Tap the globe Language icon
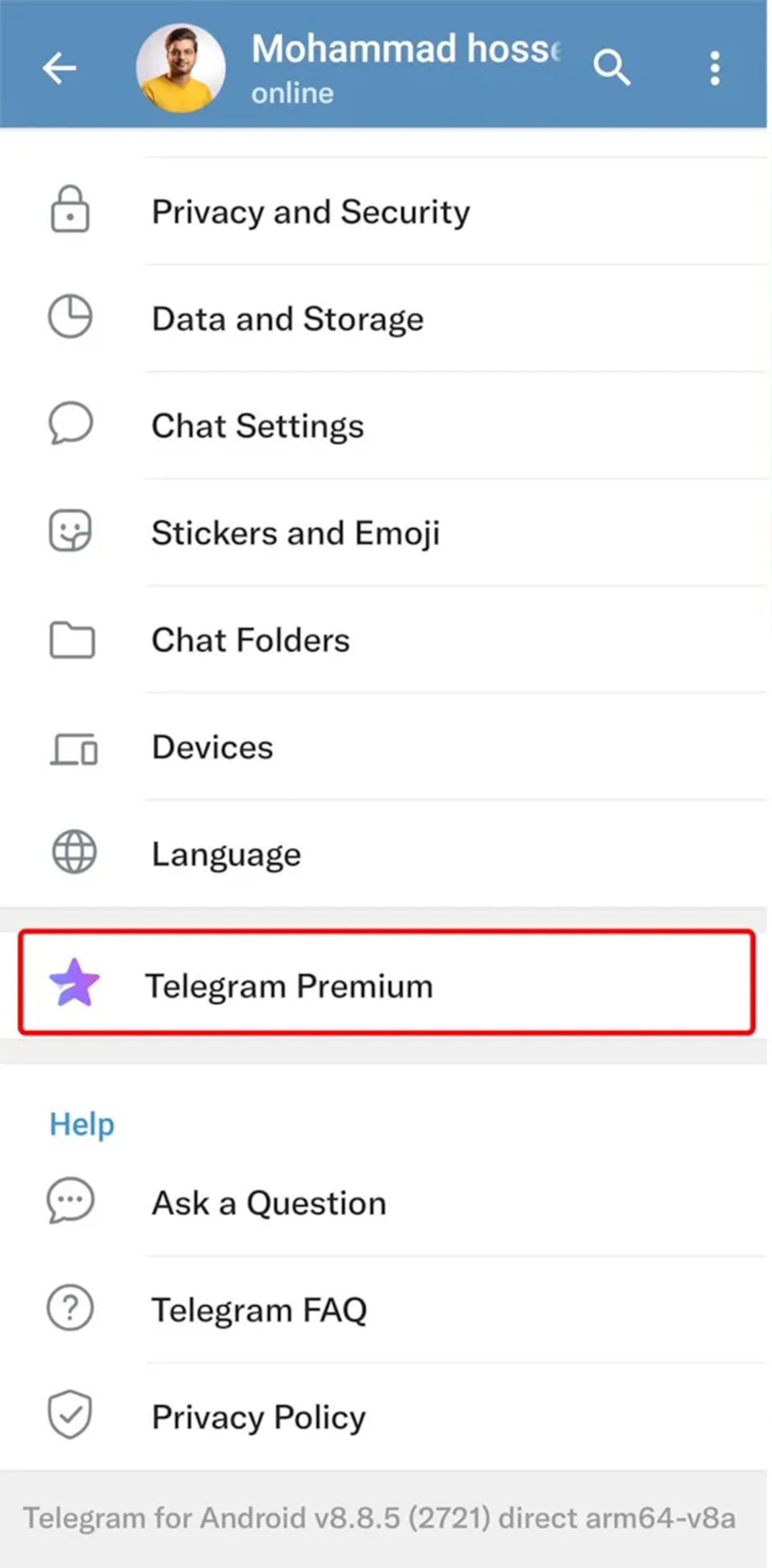Screen dimensions: 772x1568 [x=74, y=852]
